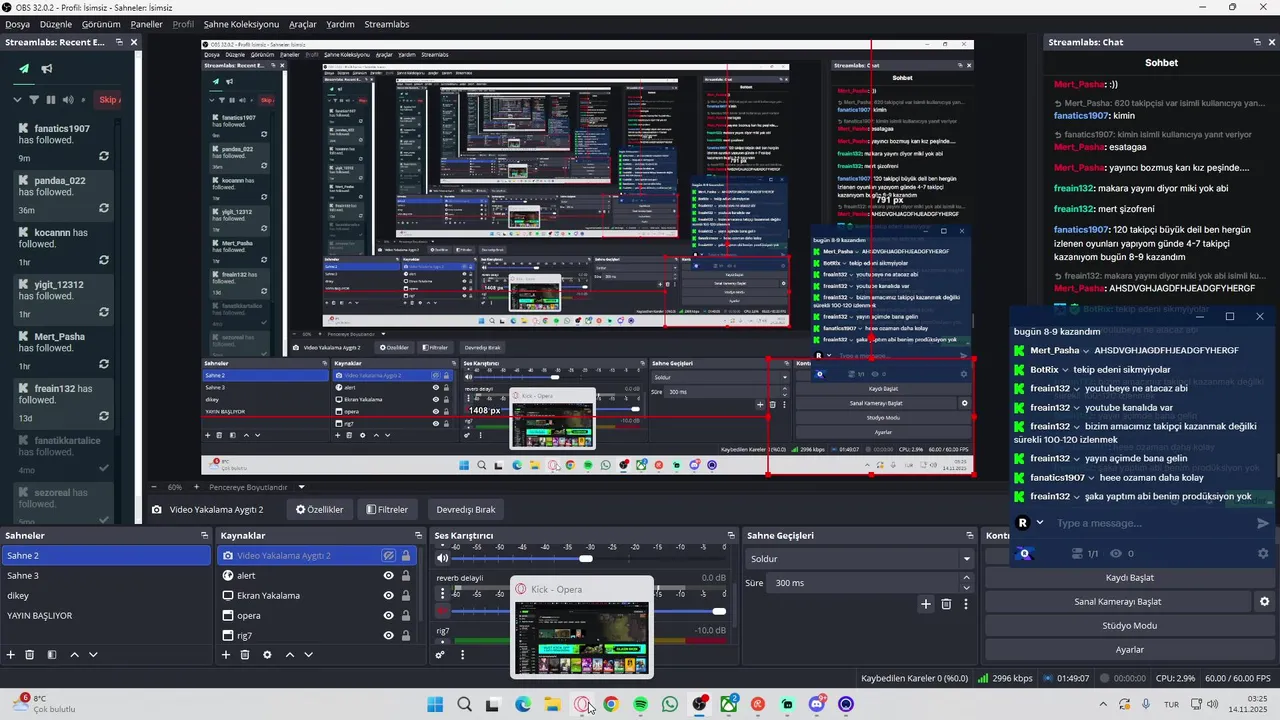This screenshot has width=1280, height=720.
Task: Unlock the opera source
Action: coord(406,616)
